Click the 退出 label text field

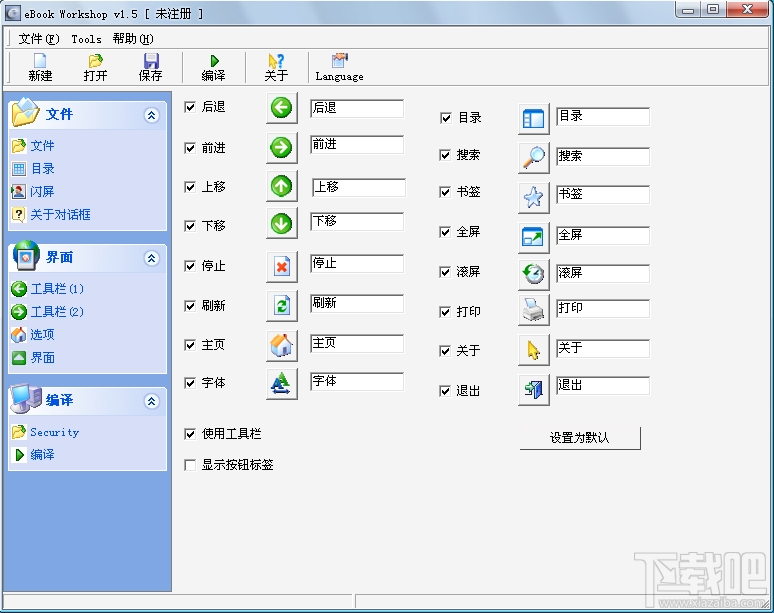[603, 385]
